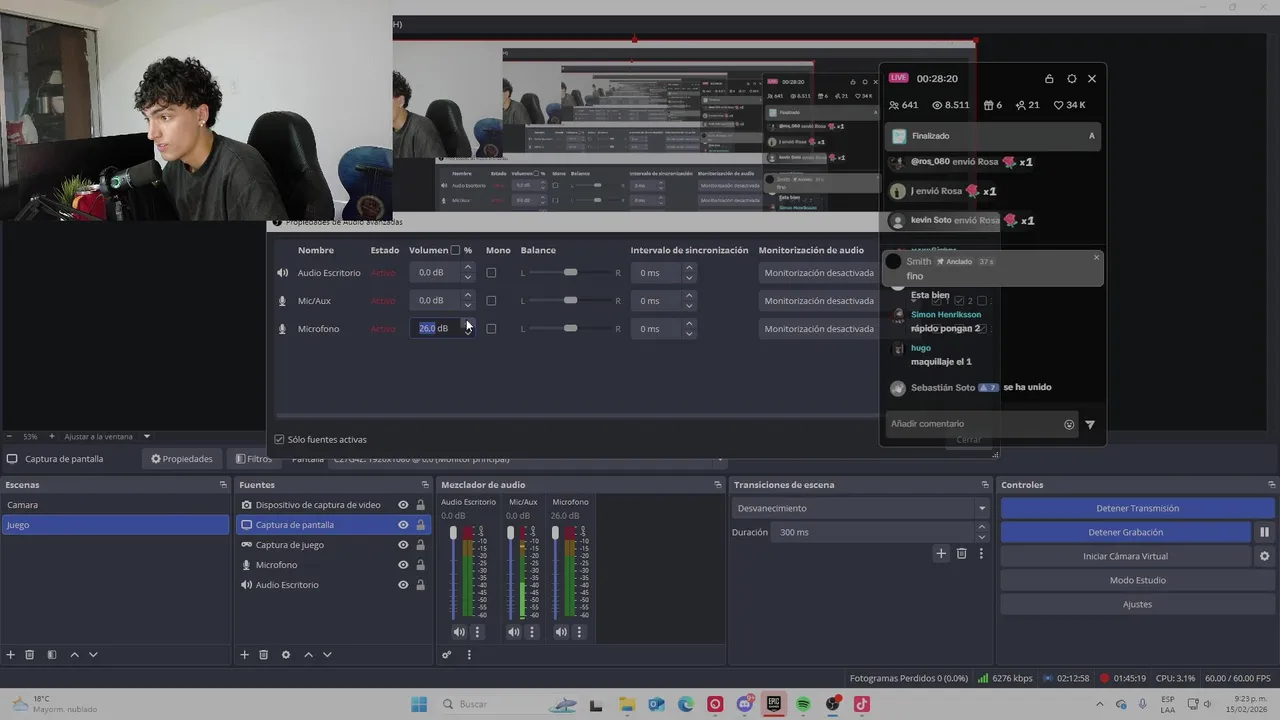Open virtual camera settings gear
Screen dimensions: 1280x720
point(1264,556)
